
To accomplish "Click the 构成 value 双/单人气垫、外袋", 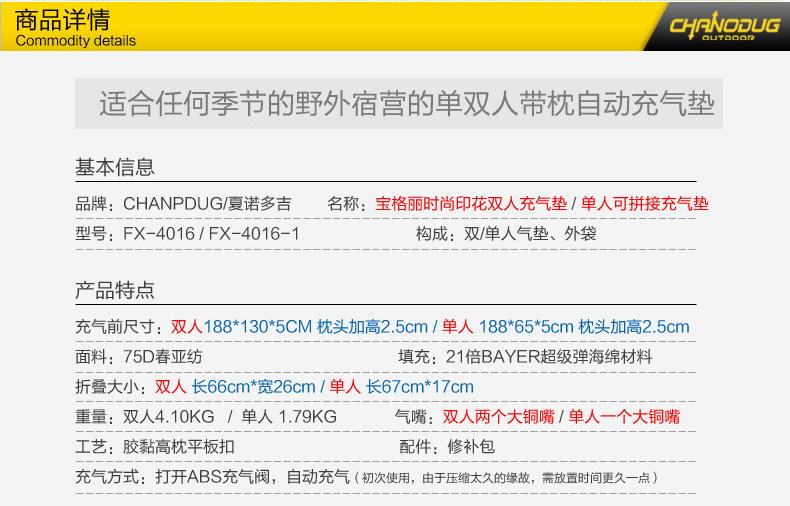I will pyautogui.click(x=530, y=234).
